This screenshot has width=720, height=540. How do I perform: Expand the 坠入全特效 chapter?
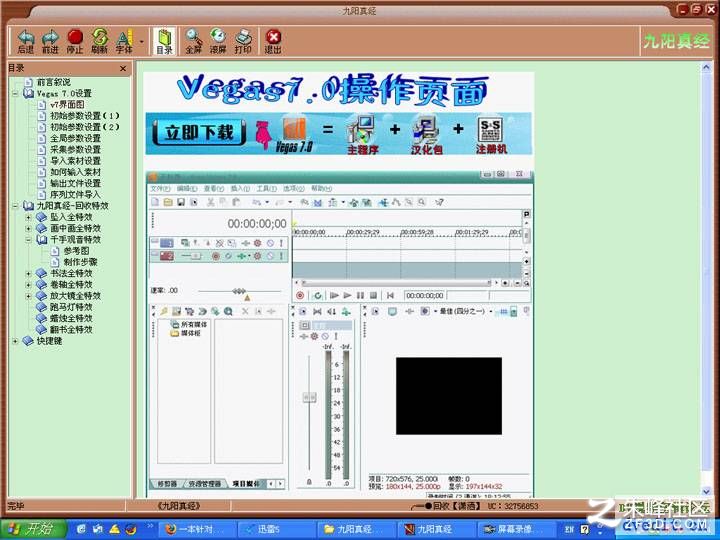[x=28, y=217]
